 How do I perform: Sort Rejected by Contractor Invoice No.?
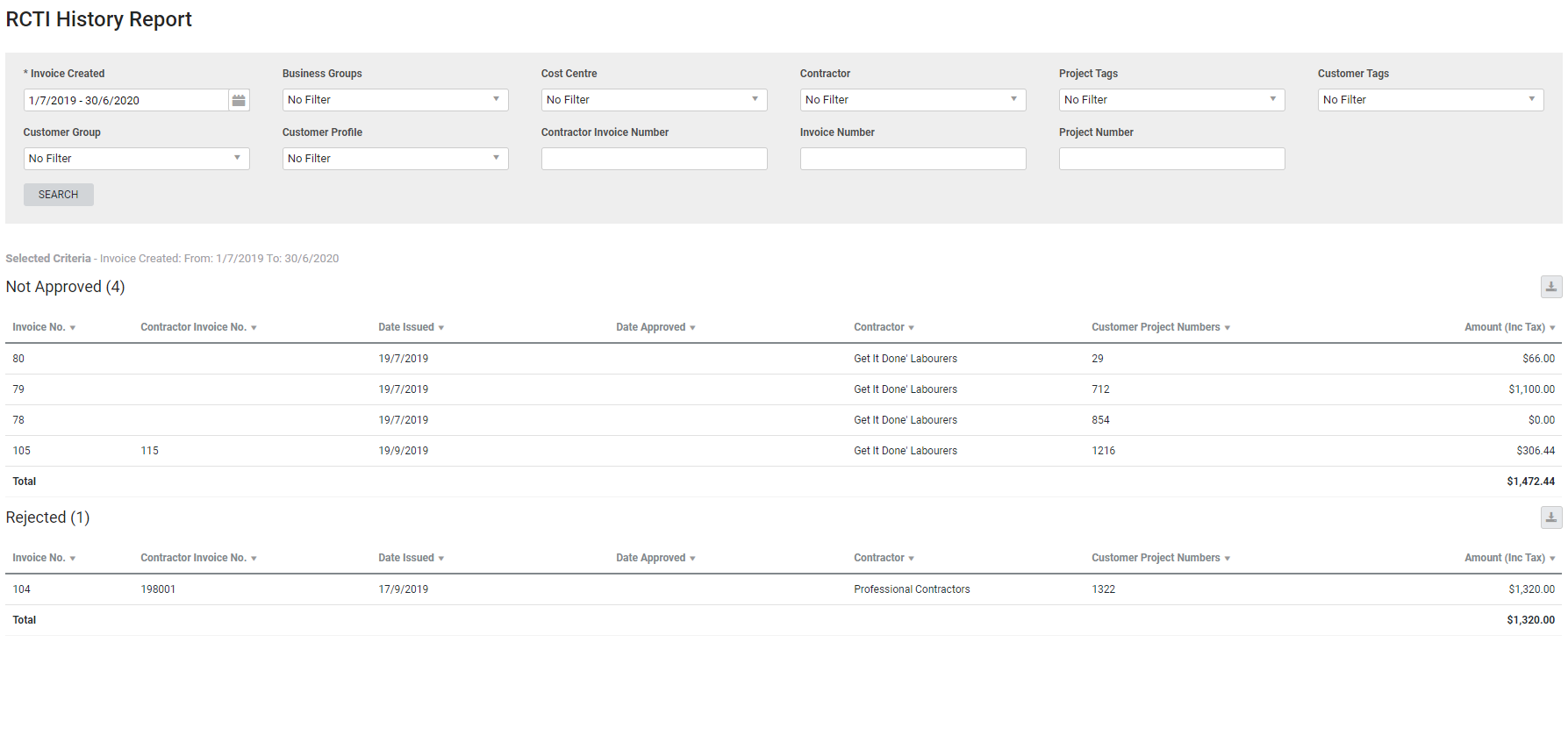click(x=198, y=558)
